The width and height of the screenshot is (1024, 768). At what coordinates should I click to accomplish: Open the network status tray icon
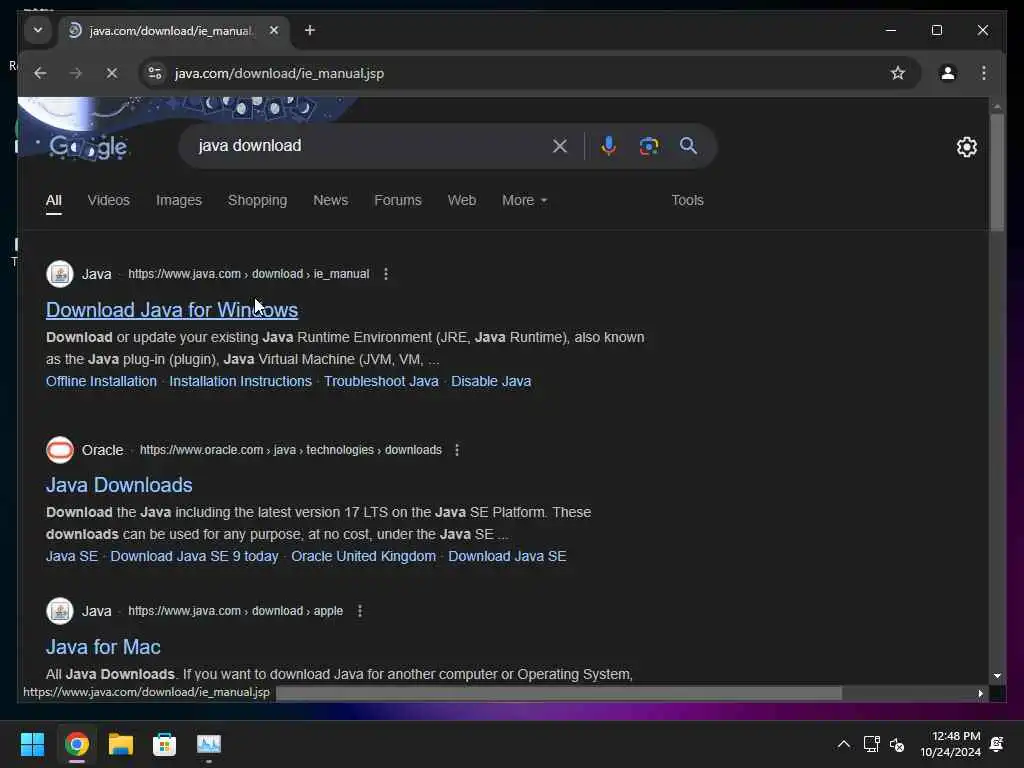871,744
